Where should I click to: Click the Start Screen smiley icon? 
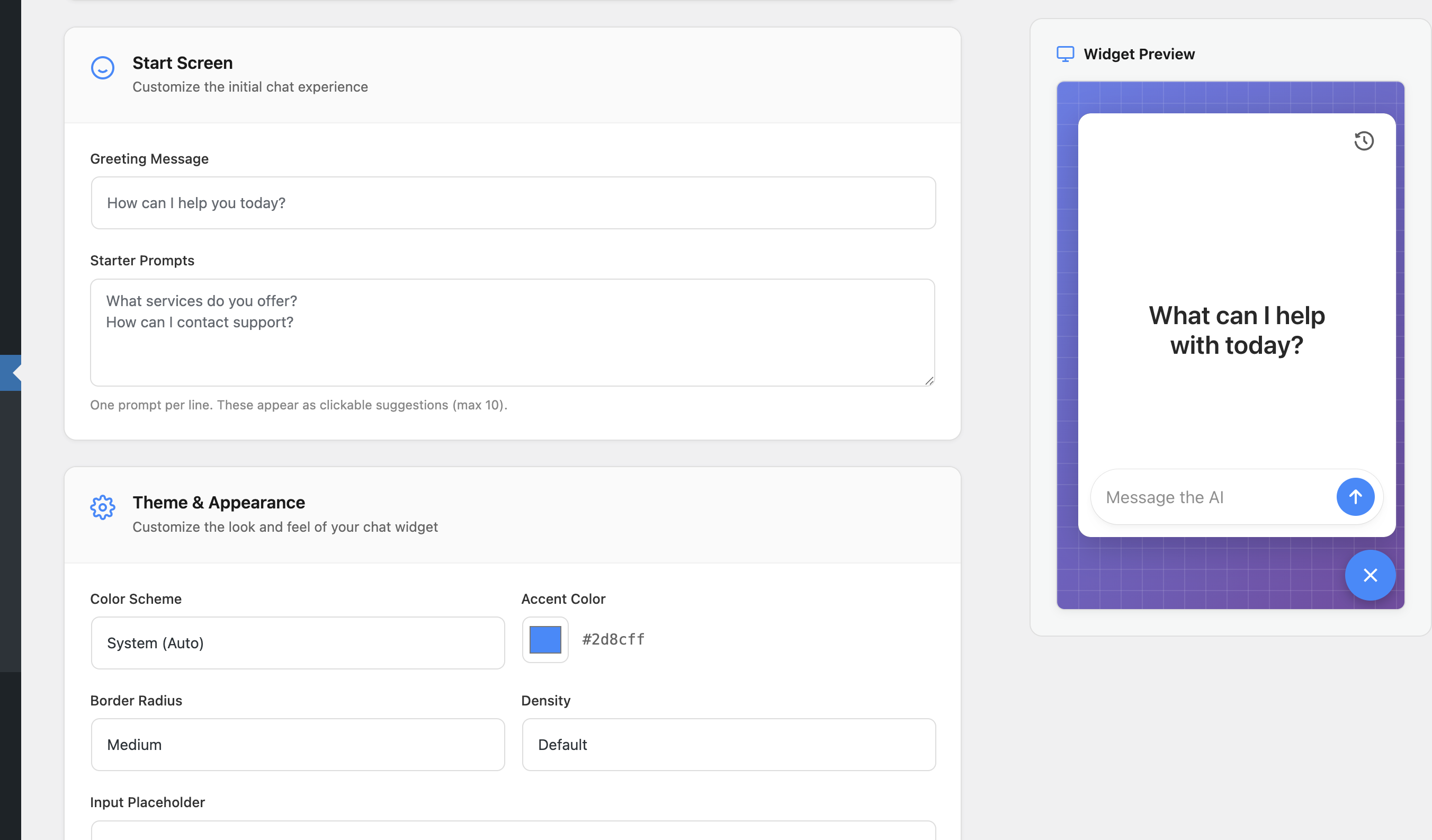102,68
